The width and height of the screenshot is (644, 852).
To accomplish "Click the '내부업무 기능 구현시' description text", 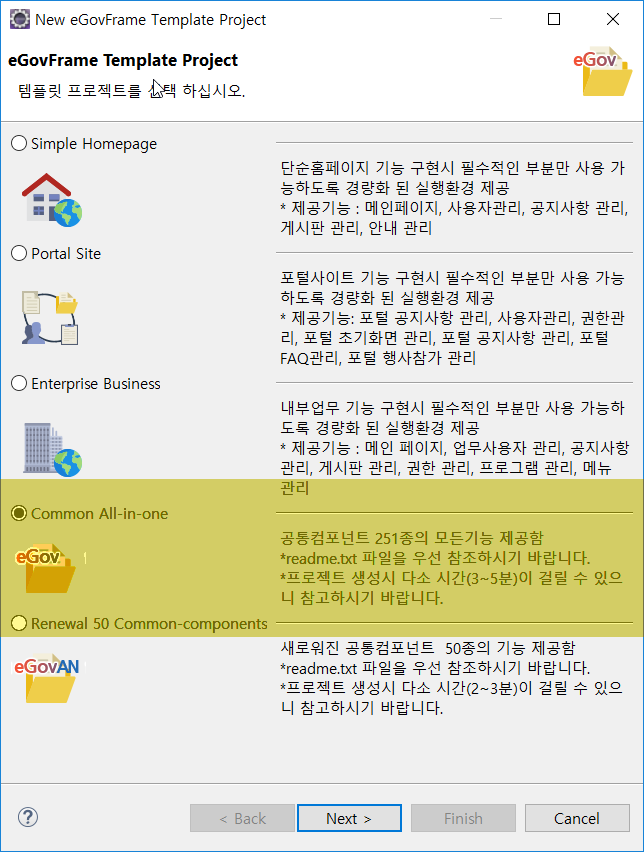I will pos(454,448).
